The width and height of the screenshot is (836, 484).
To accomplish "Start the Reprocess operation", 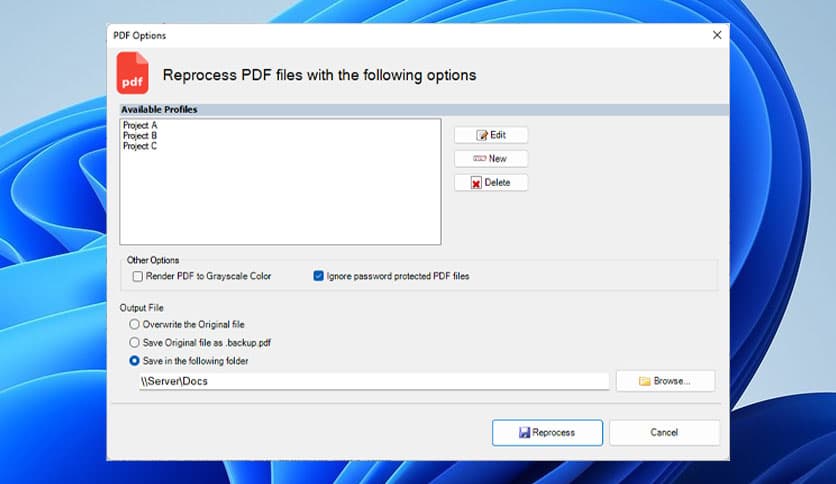I will pyautogui.click(x=548, y=432).
